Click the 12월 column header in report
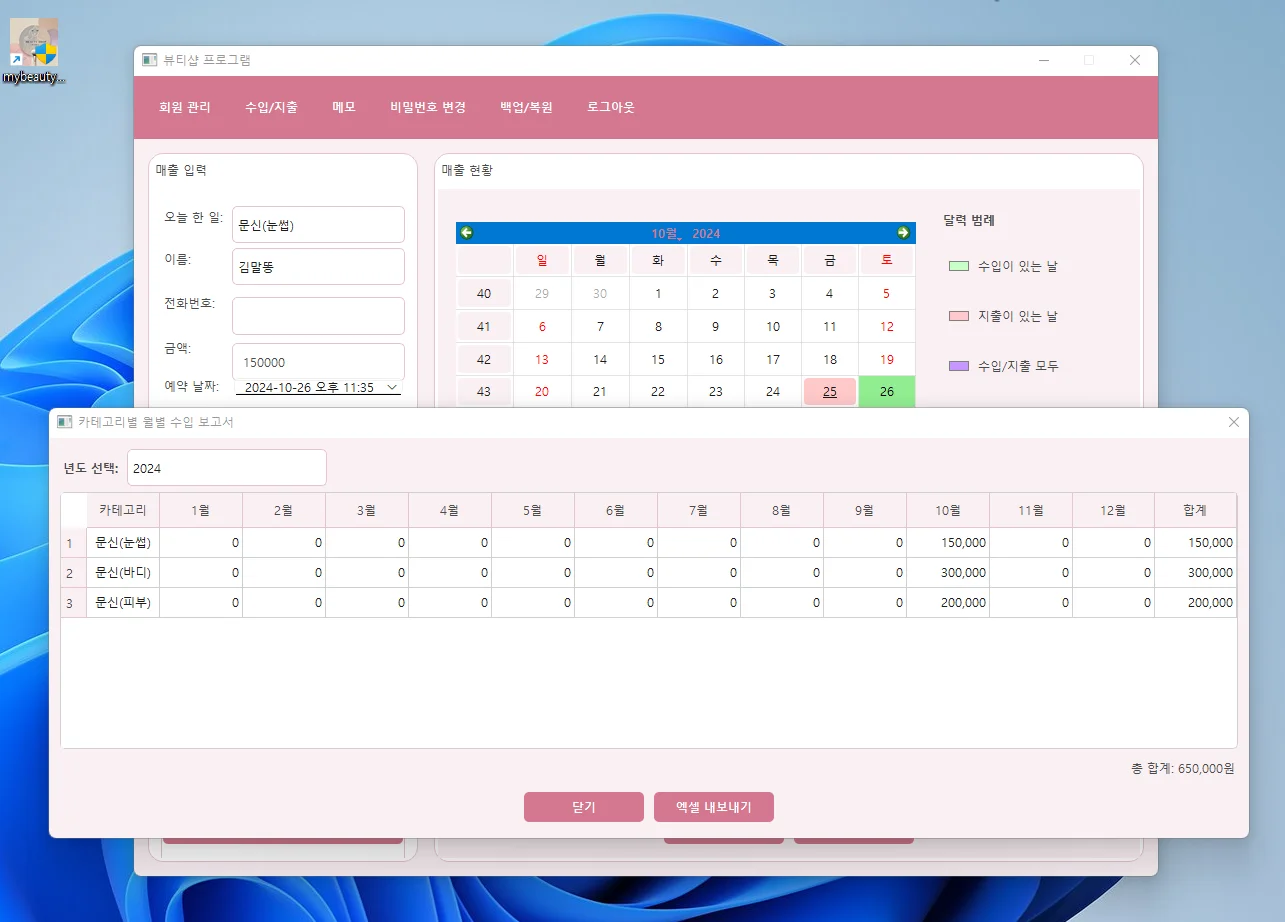The image size is (1285, 922). coord(1114,510)
